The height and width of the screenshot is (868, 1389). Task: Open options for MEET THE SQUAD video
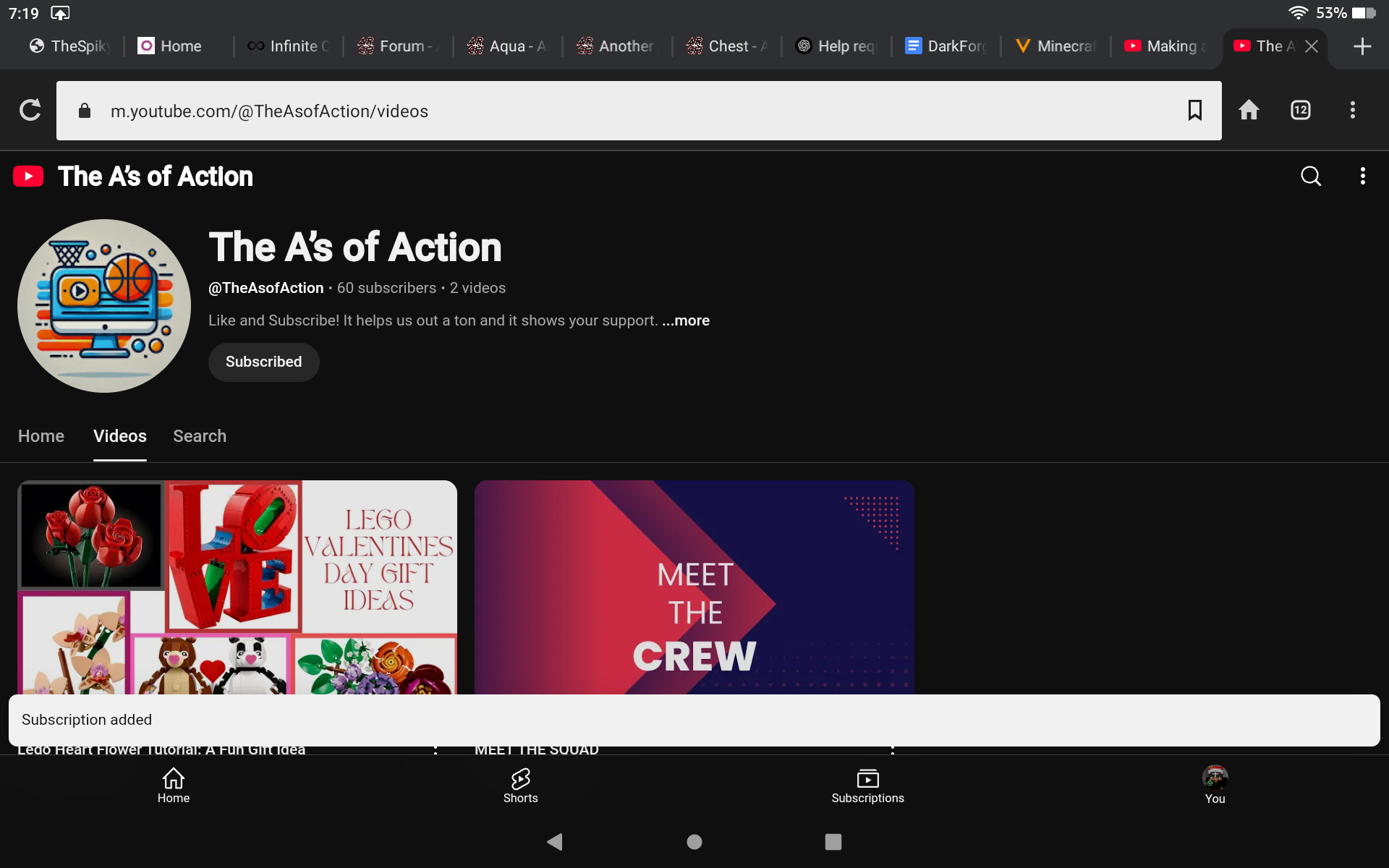coord(893,749)
